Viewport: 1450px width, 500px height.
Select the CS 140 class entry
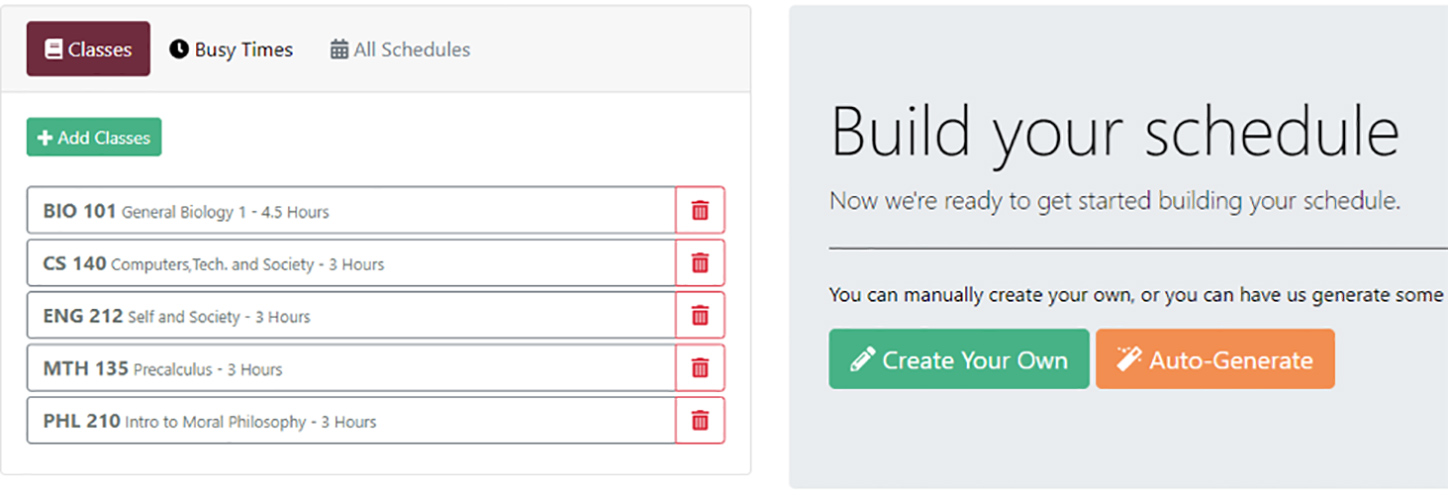[x=350, y=264]
